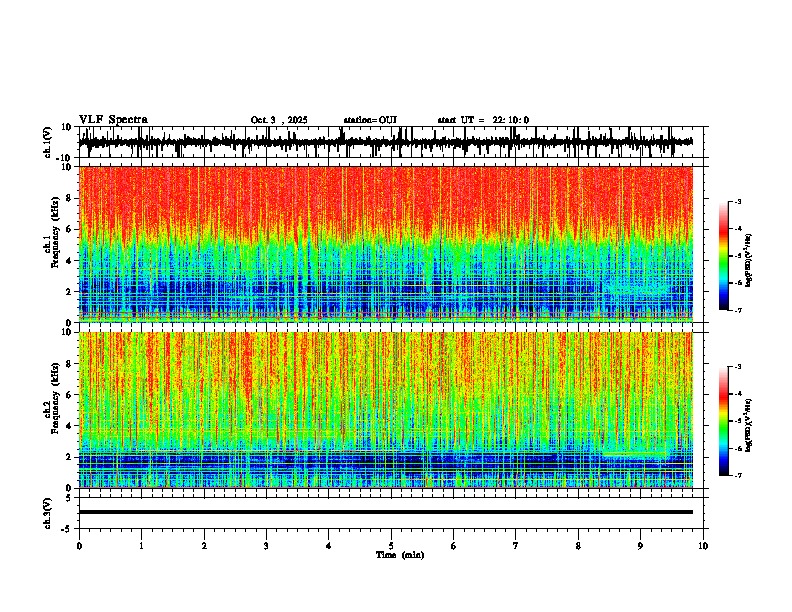Click the ch.2 Frequency (kHz) axis label
This screenshot has height=612, width=792.
pyautogui.click(x=52, y=398)
